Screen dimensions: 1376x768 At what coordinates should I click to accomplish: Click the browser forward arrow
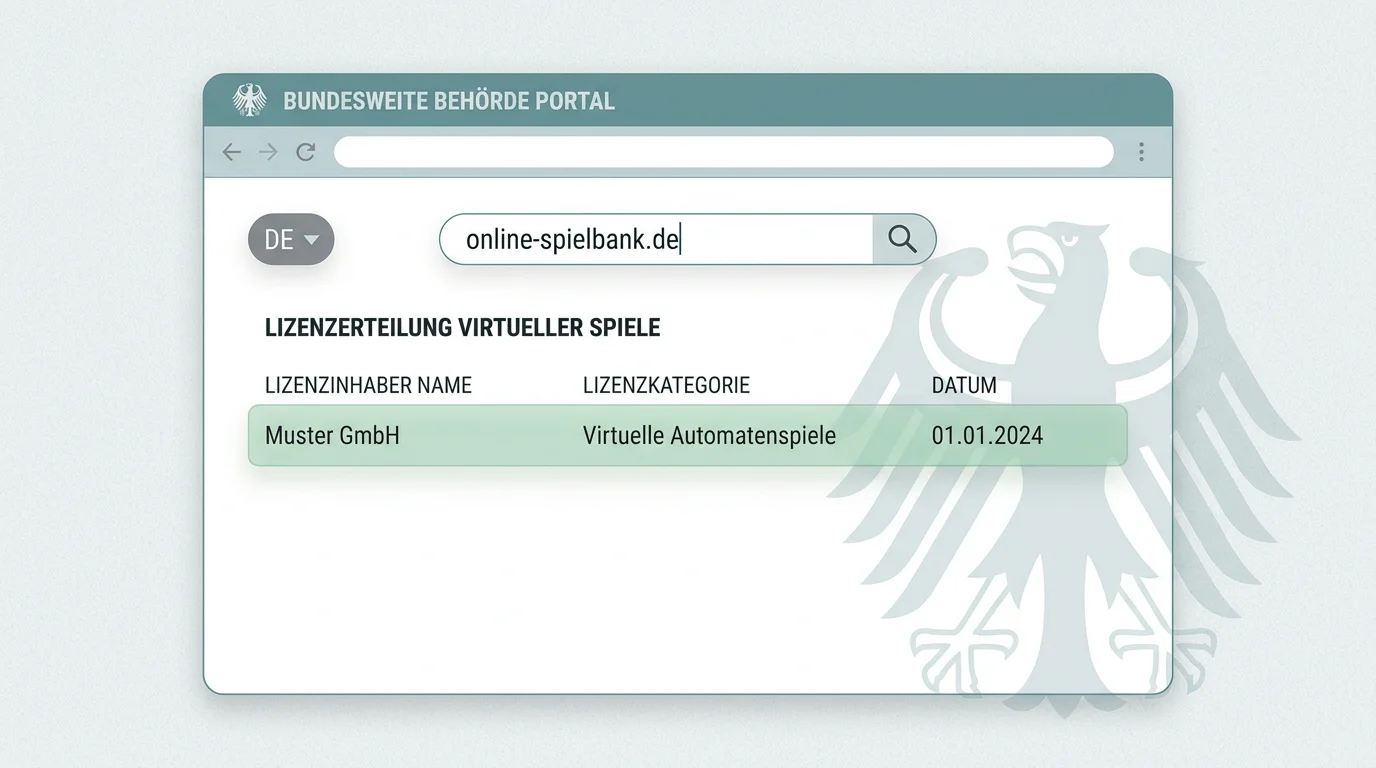point(268,152)
